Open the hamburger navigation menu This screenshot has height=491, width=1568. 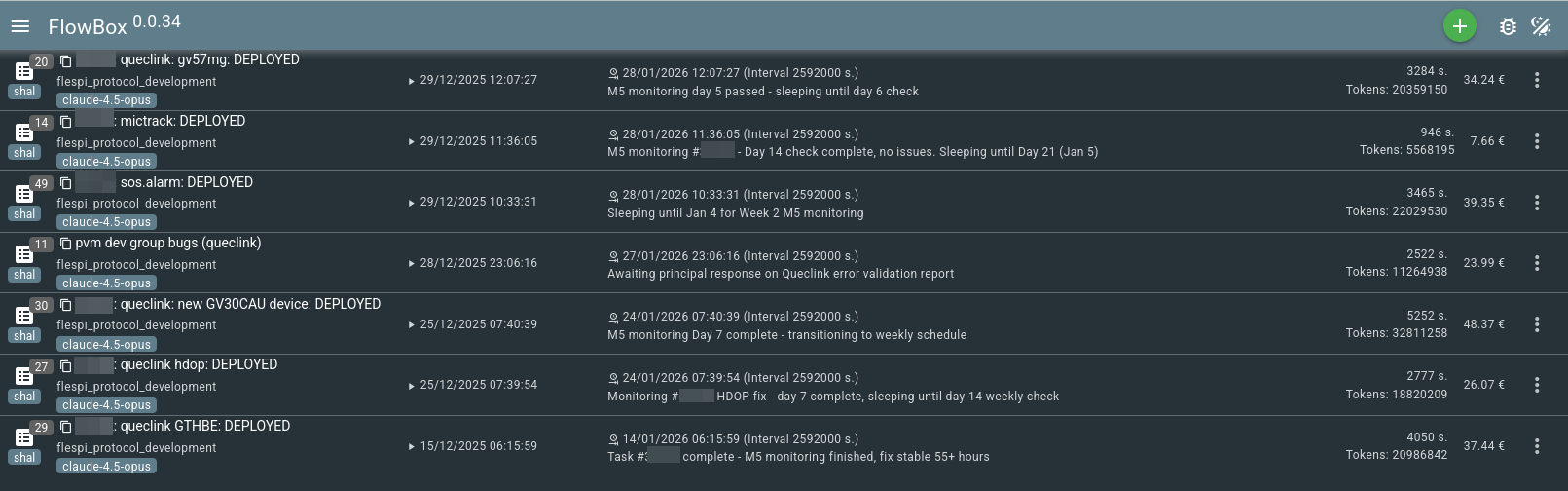tap(20, 26)
